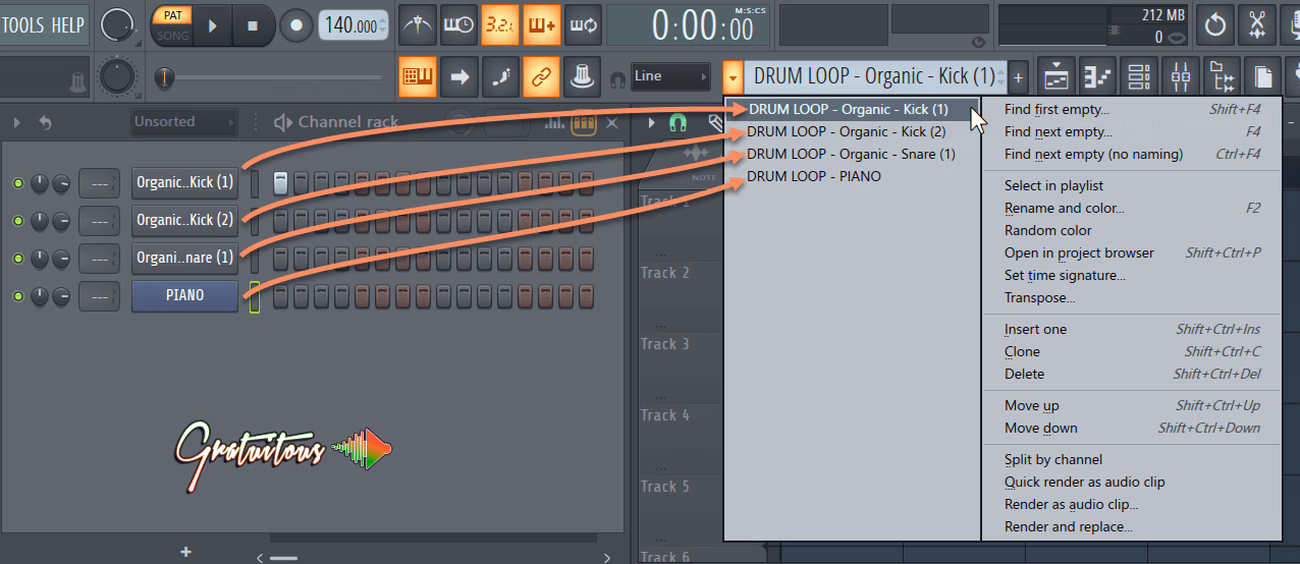Click Channel rack undo arrow icon
The height and width of the screenshot is (564, 1300).
pos(45,122)
